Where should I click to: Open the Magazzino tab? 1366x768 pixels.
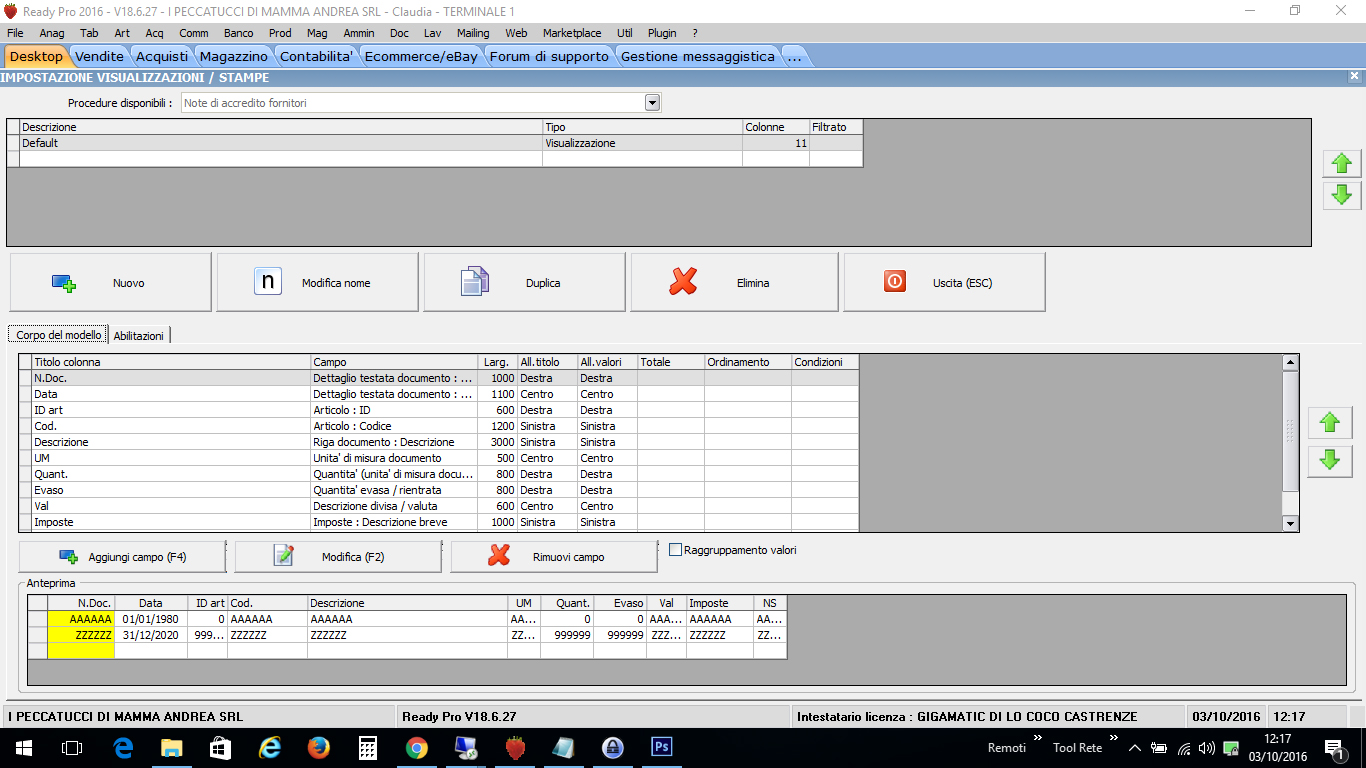[234, 57]
